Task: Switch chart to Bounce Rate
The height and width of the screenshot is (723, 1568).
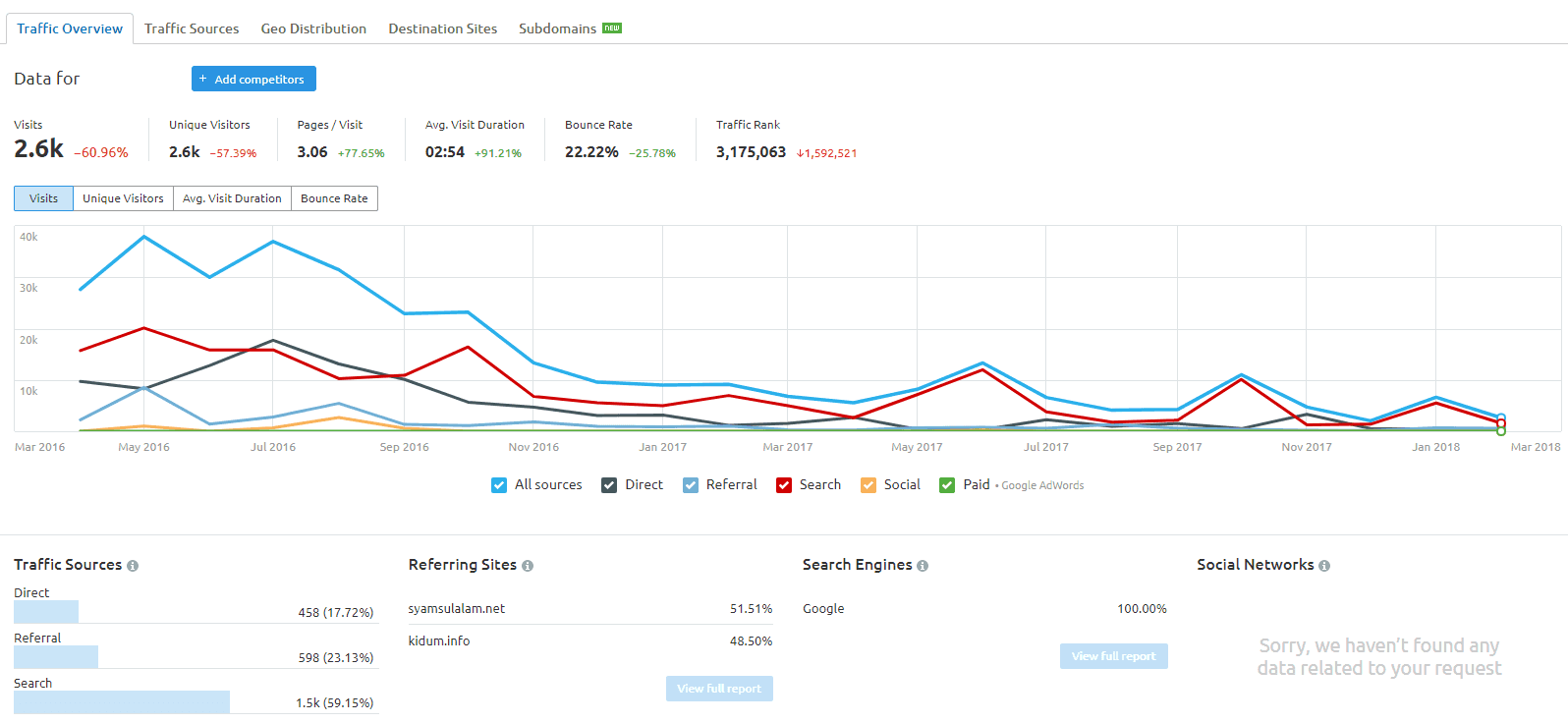Action: [x=334, y=198]
